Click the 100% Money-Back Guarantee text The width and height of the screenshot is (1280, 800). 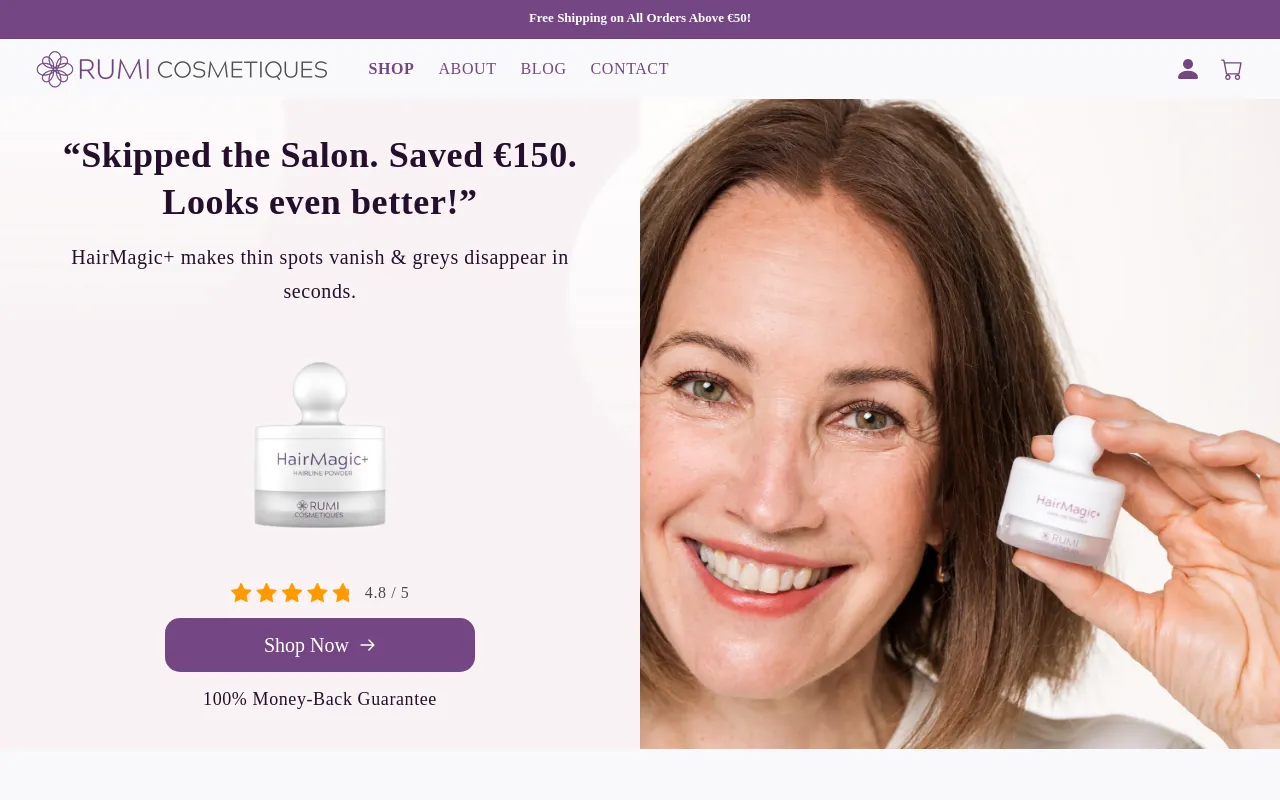tap(320, 699)
